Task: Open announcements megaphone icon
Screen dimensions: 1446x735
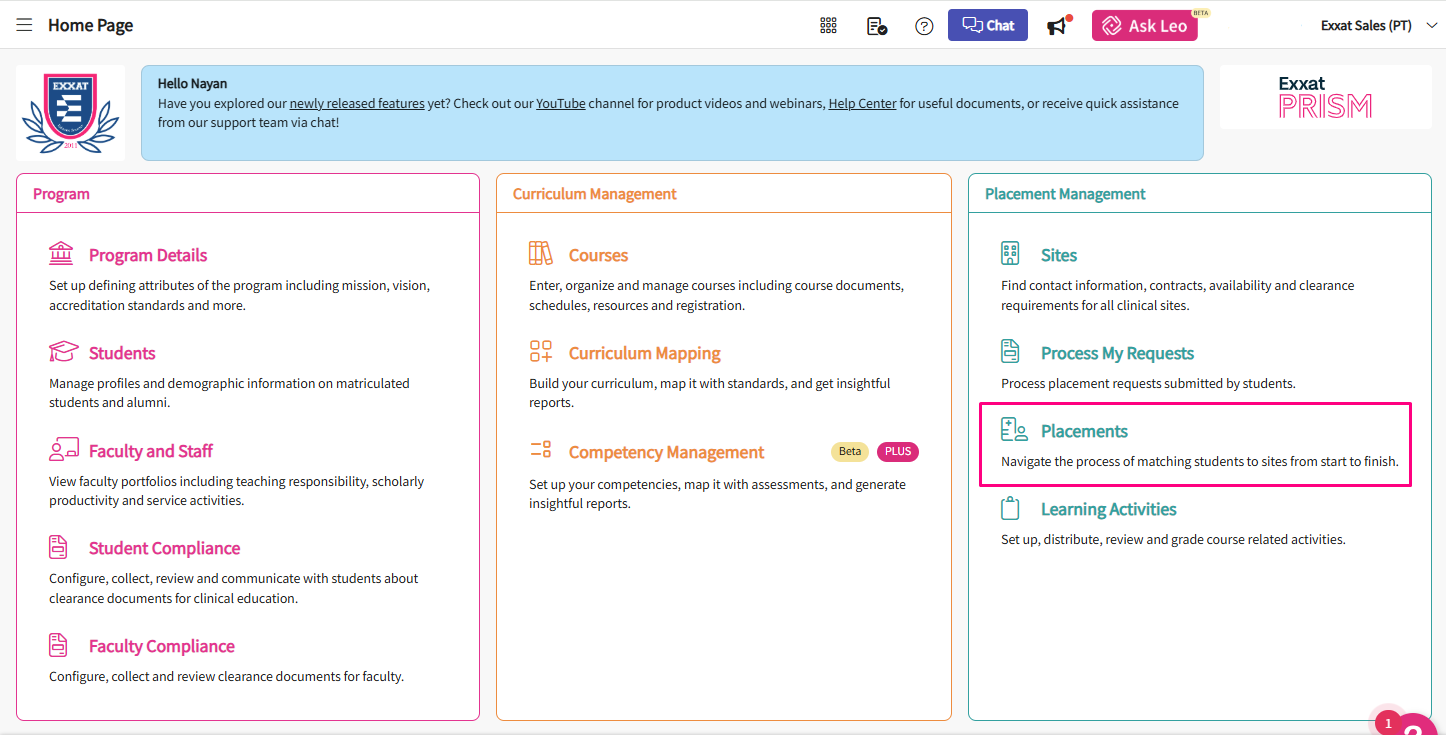Action: pos(1057,26)
